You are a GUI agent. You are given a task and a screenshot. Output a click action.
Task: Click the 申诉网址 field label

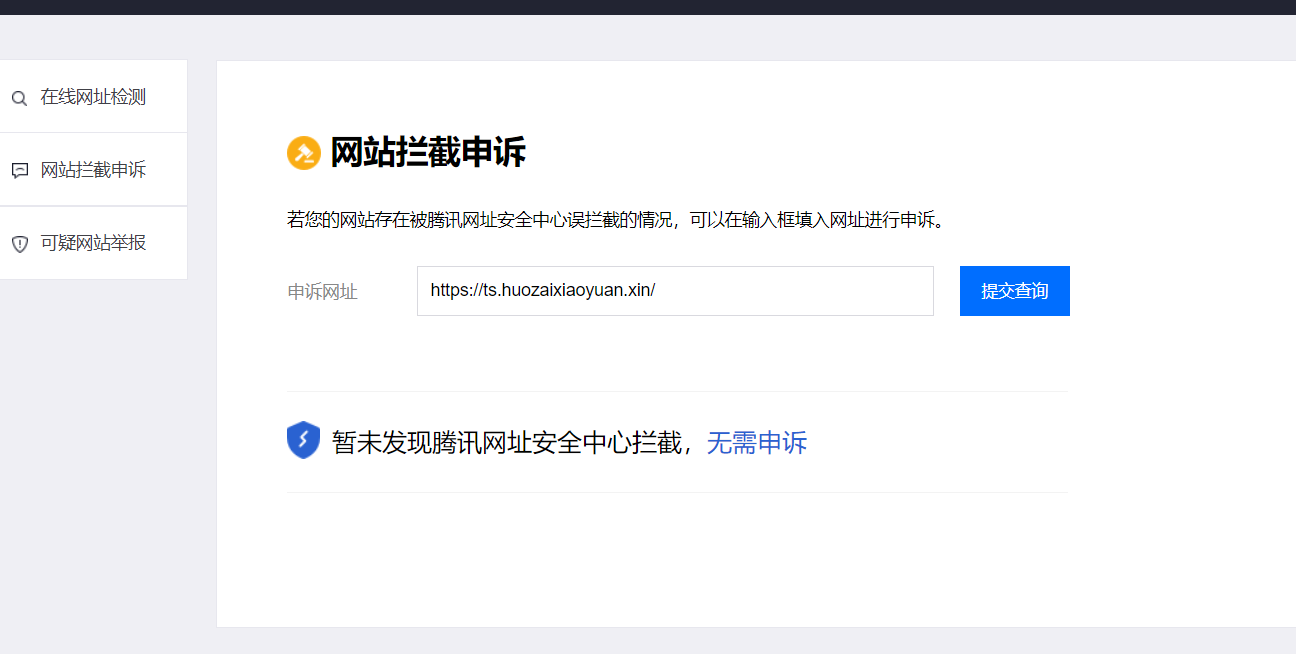tap(322, 292)
